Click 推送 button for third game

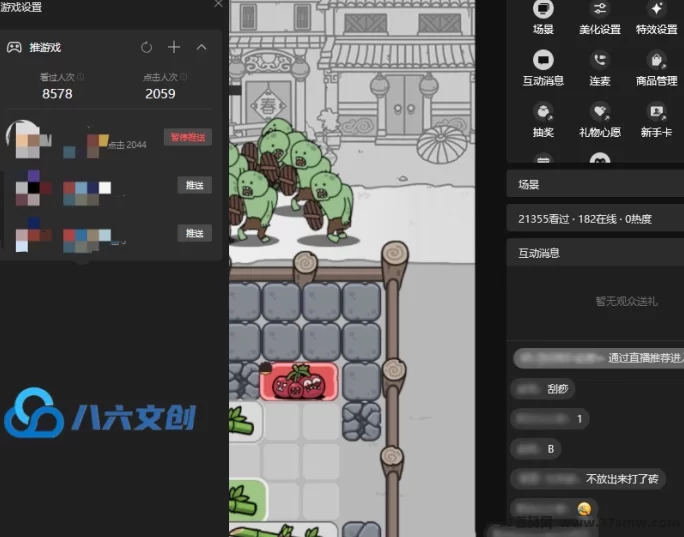(194, 233)
